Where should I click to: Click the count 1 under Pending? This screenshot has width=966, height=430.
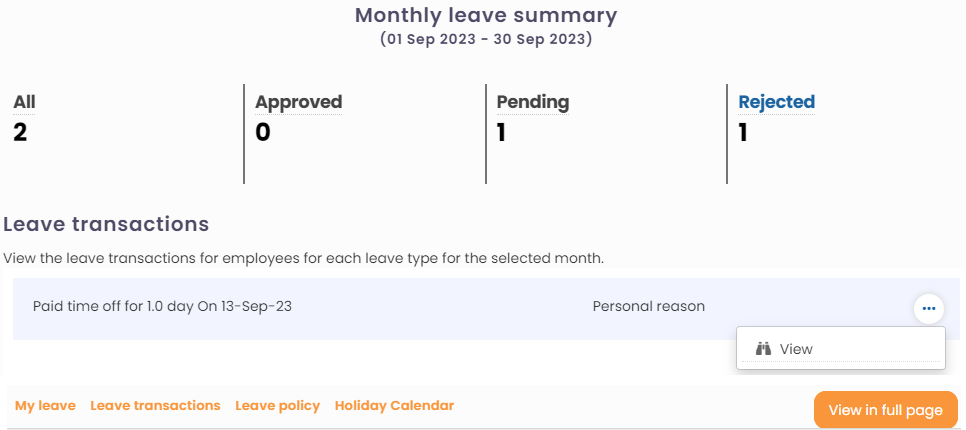[x=501, y=132]
